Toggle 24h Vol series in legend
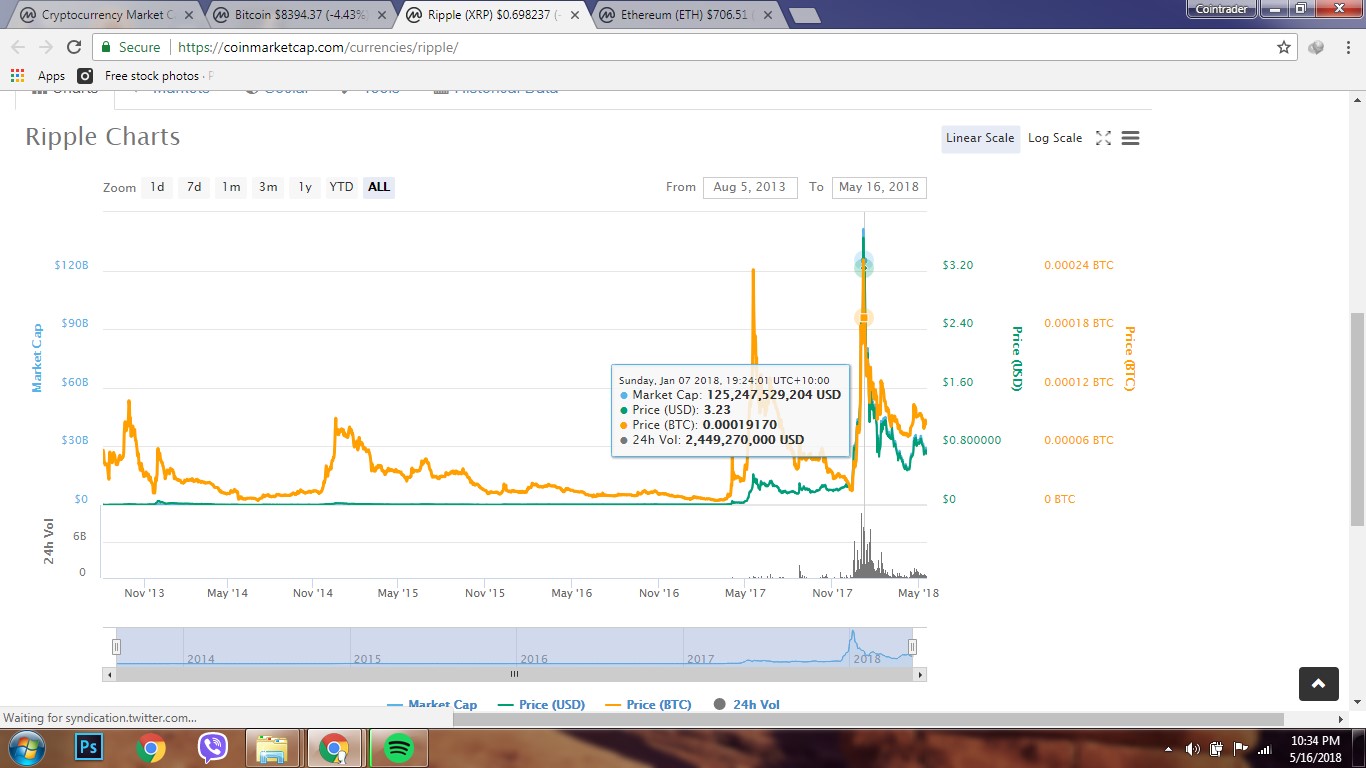1366x768 pixels. point(746,704)
